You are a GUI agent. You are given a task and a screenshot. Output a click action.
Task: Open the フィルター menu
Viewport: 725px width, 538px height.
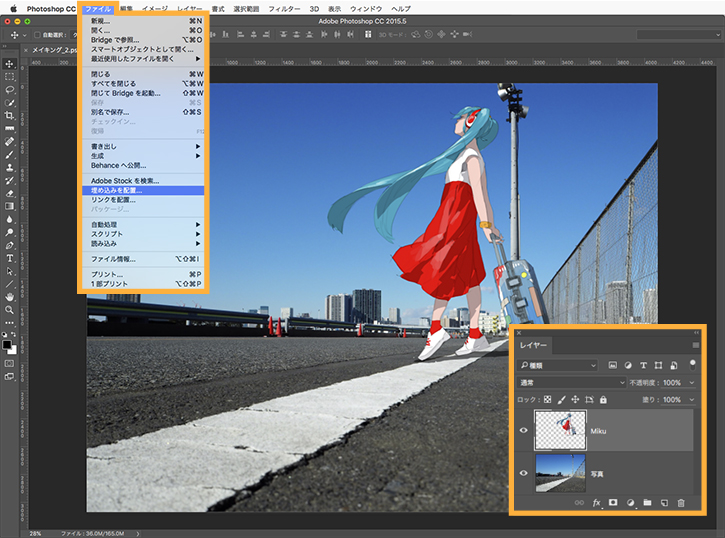coord(284,9)
